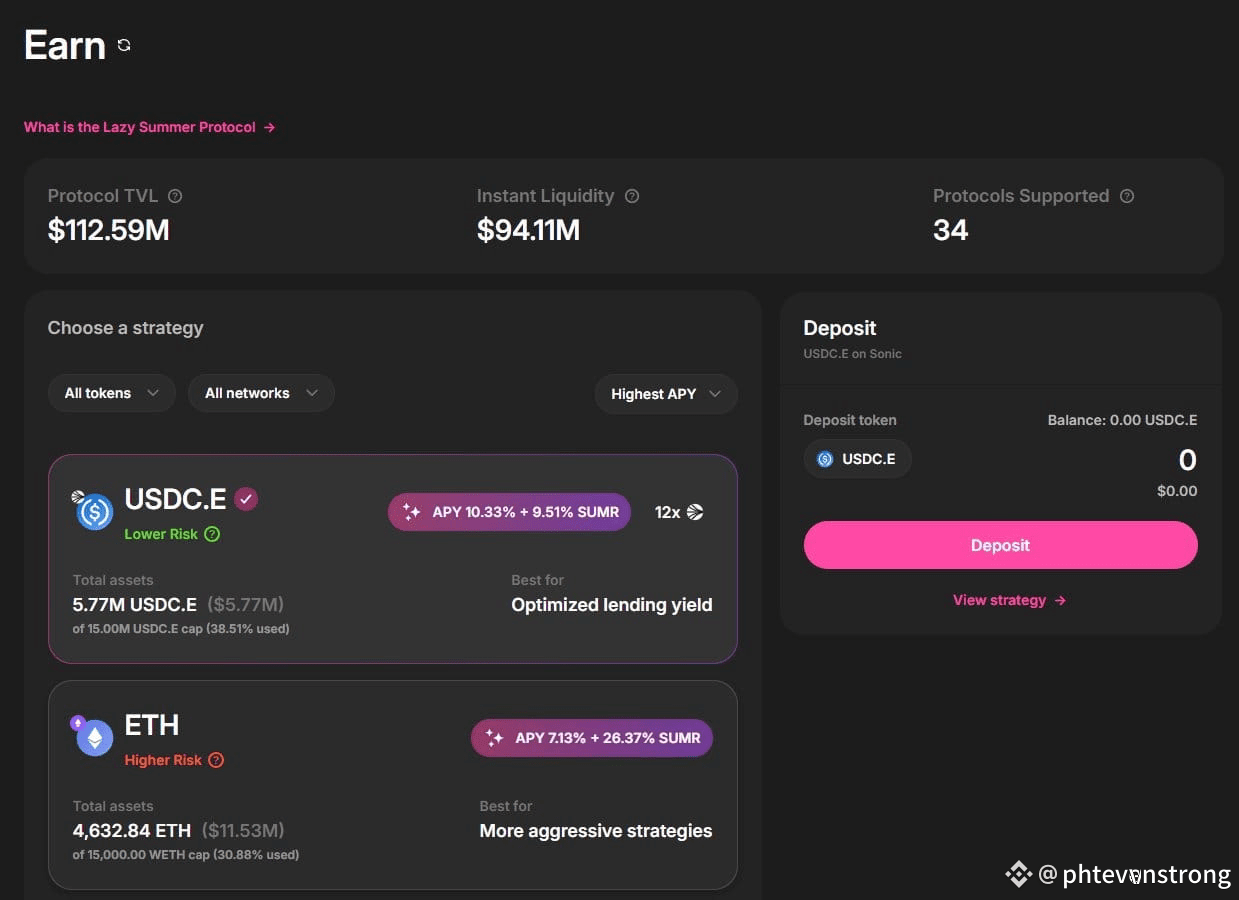The width and height of the screenshot is (1239, 900).
Task: Open the Instant Liquidity info tooltip icon
Action: [632, 196]
